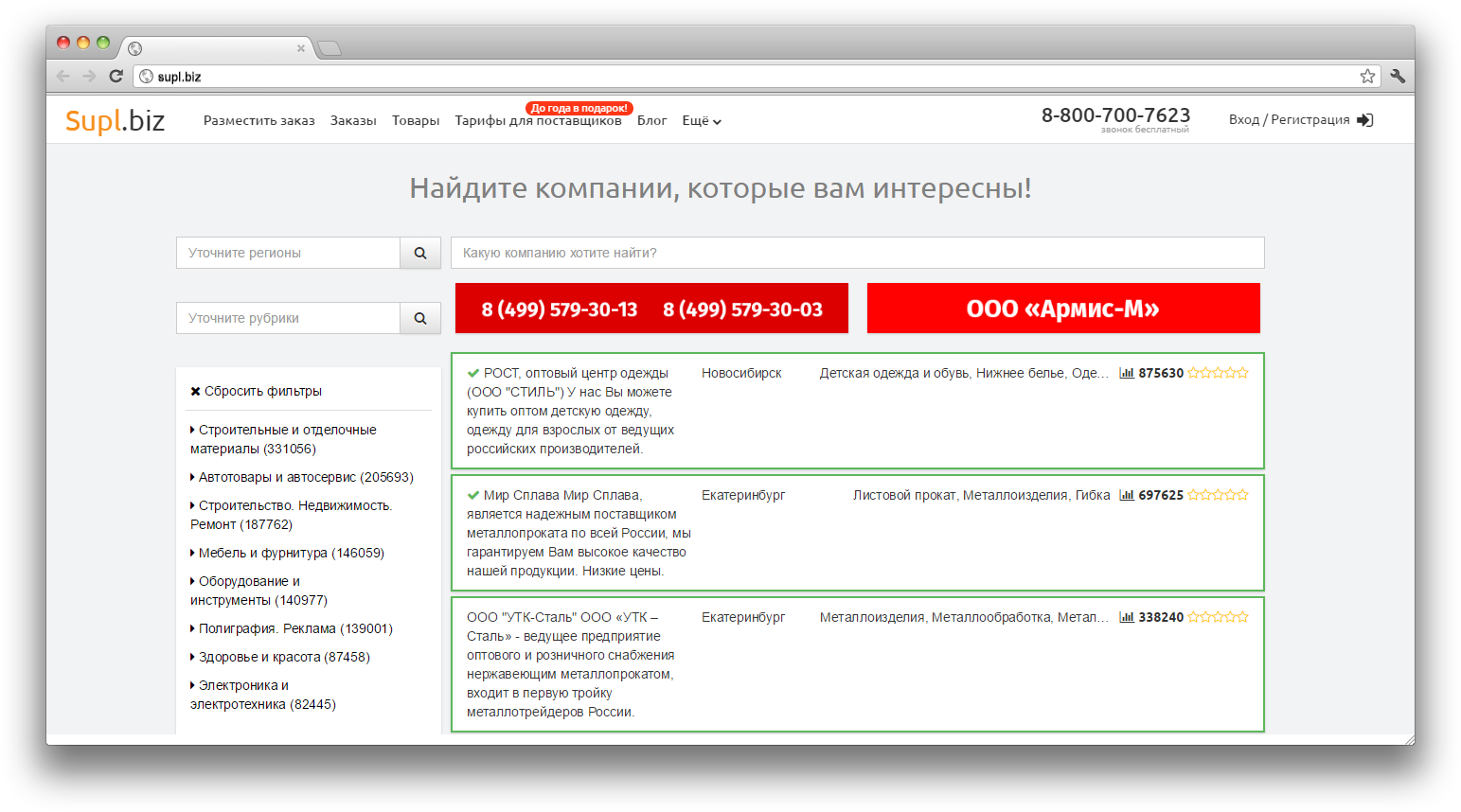Screen dimensions: 1461x812
Task: Open browser wrench settings menu
Action: (1398, 77)
